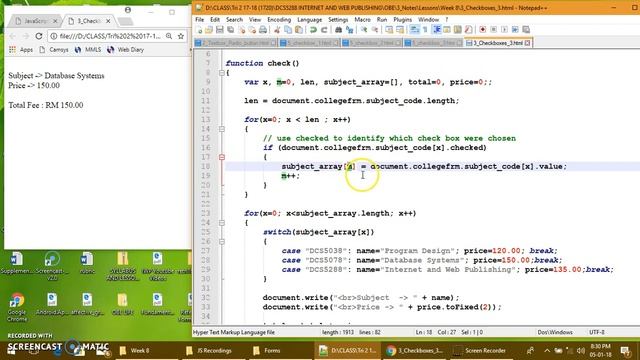This screenshot has height=360, width=640.
Task: Click the Start Recording macro red dot icon
Action: (x=483, y=29)
